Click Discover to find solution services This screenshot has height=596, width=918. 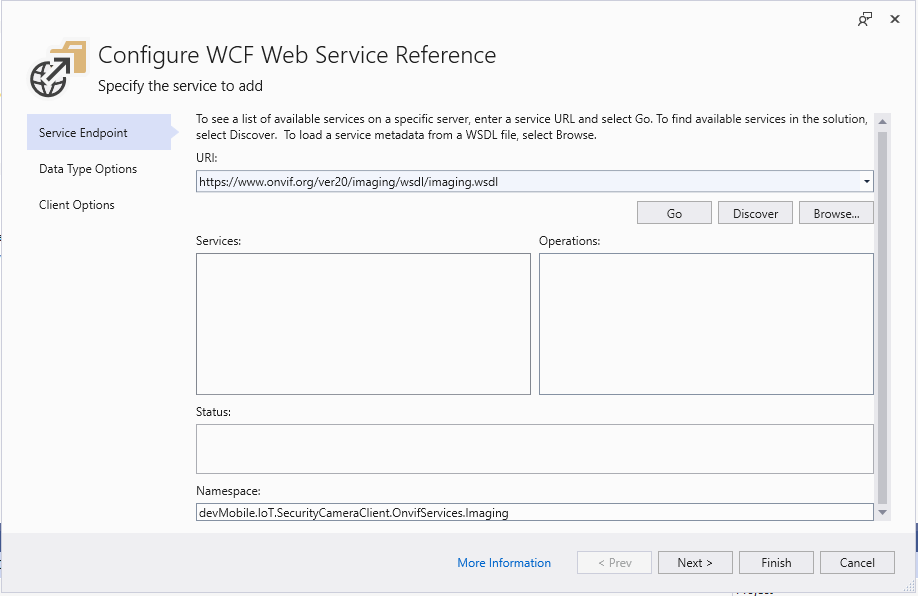point(755,213)
